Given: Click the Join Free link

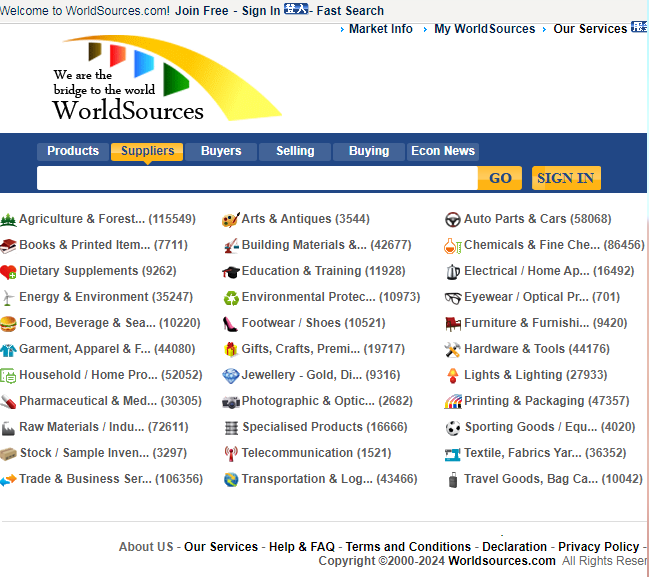Looking at the screenshot, I should [x=202, y=11].
